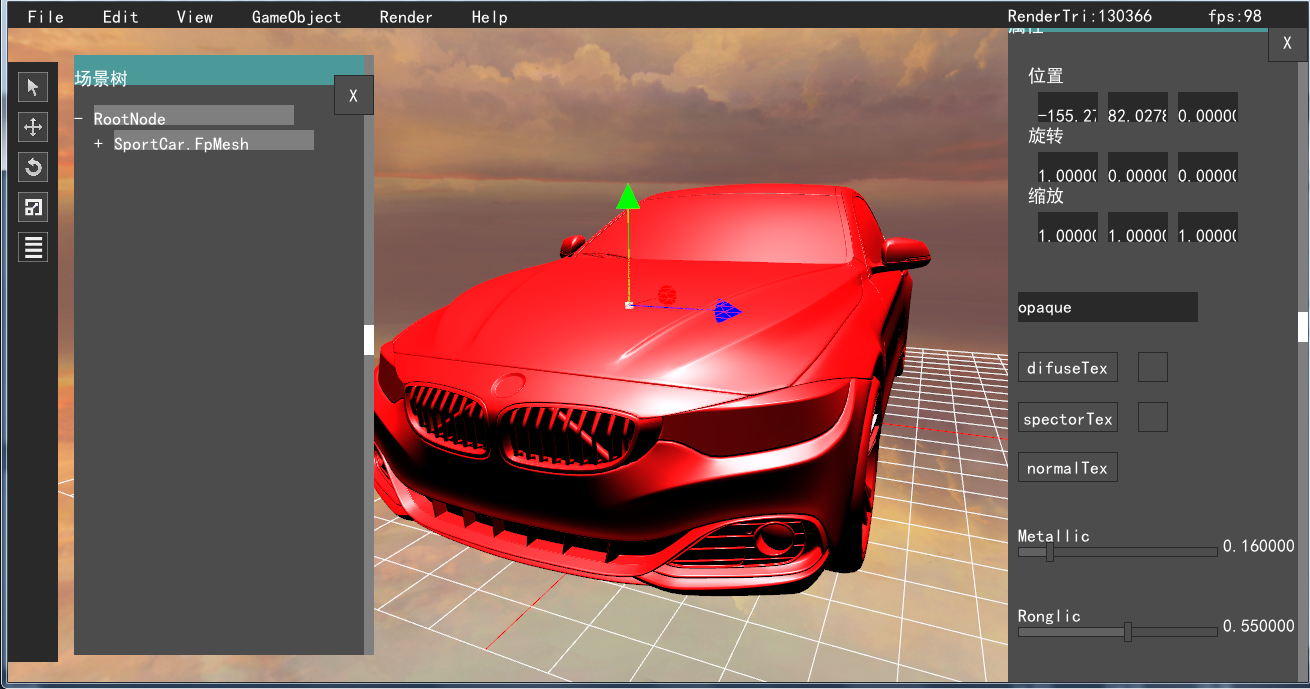Click the 场景树 panel title

(x=101, y=78)
